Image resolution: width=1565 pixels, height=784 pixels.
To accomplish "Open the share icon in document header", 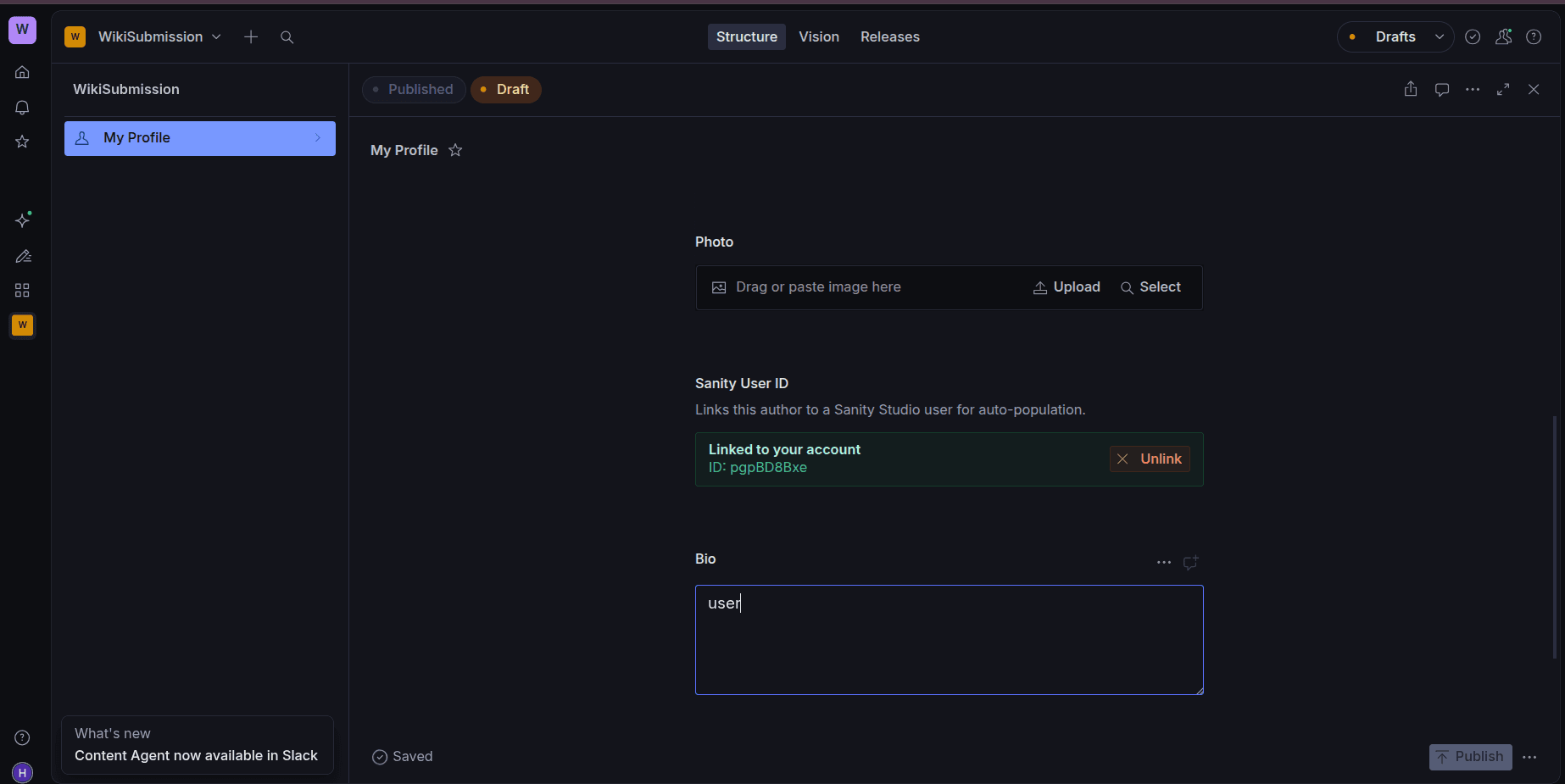I will click(1411, 89).
